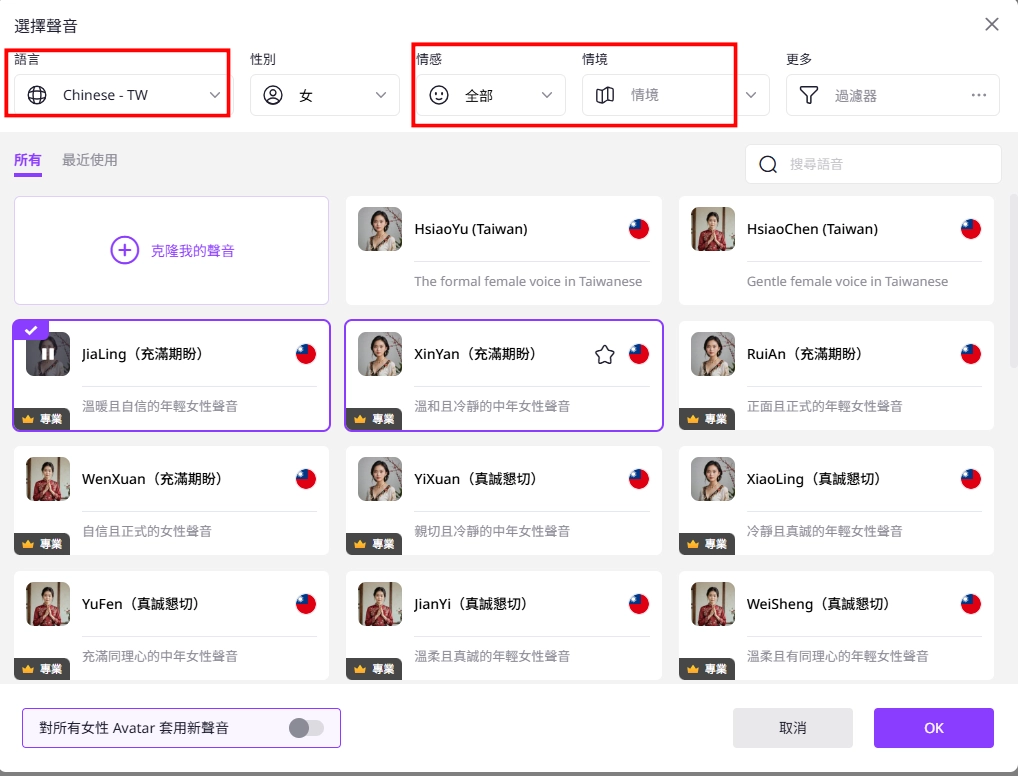This screenshot has width=1018, height=776.
Task: Expand the emotion dropdown showing 全部
Action: tap(546, 95)
